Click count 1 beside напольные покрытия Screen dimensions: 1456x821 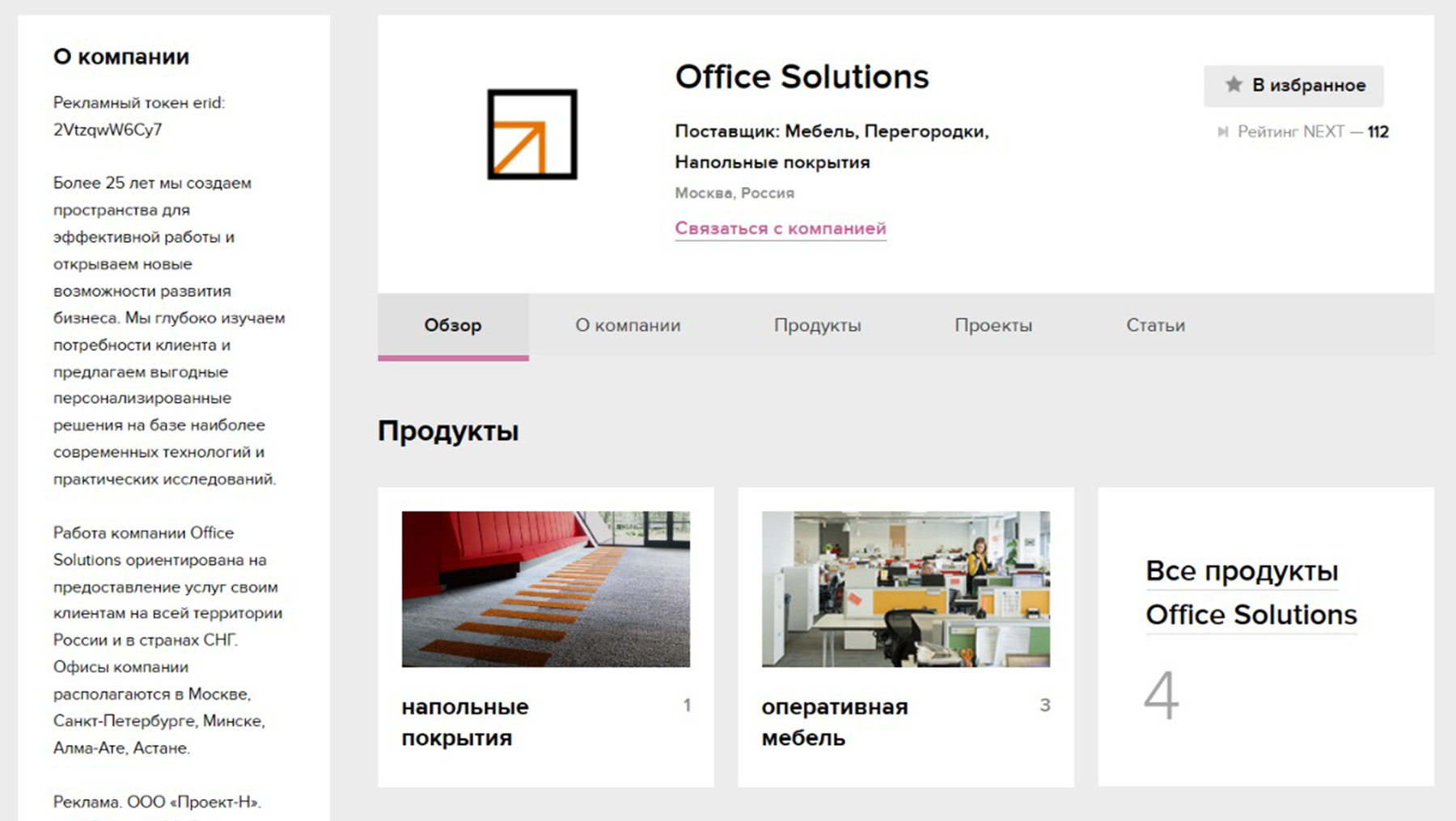[x=687, y=705]
